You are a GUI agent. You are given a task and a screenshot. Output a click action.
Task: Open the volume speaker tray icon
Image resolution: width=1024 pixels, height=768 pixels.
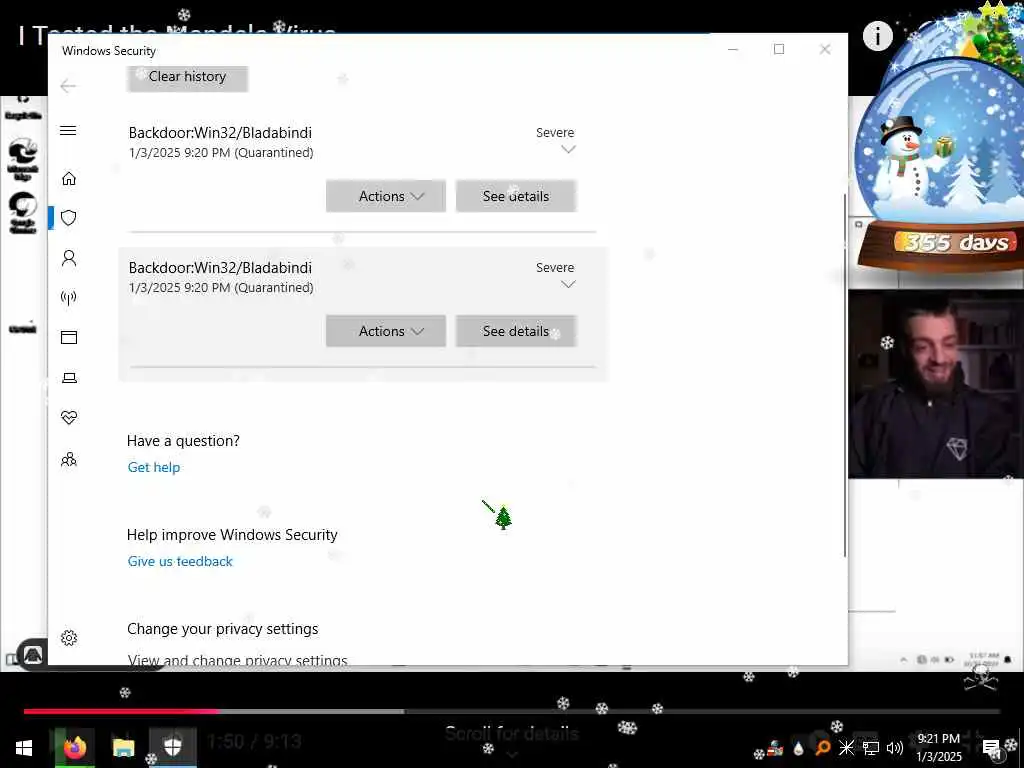(x=895, y=748)
